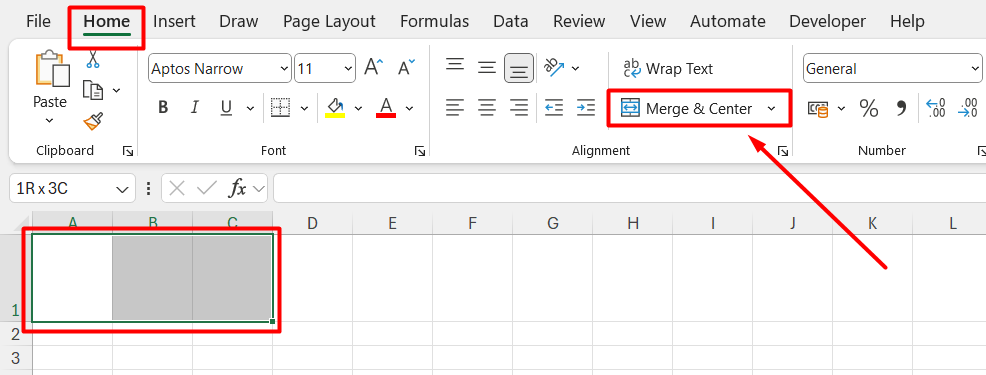Open the Formulas tab
Image resolution: width=986 pixels, height=375 pixels.
435,21
